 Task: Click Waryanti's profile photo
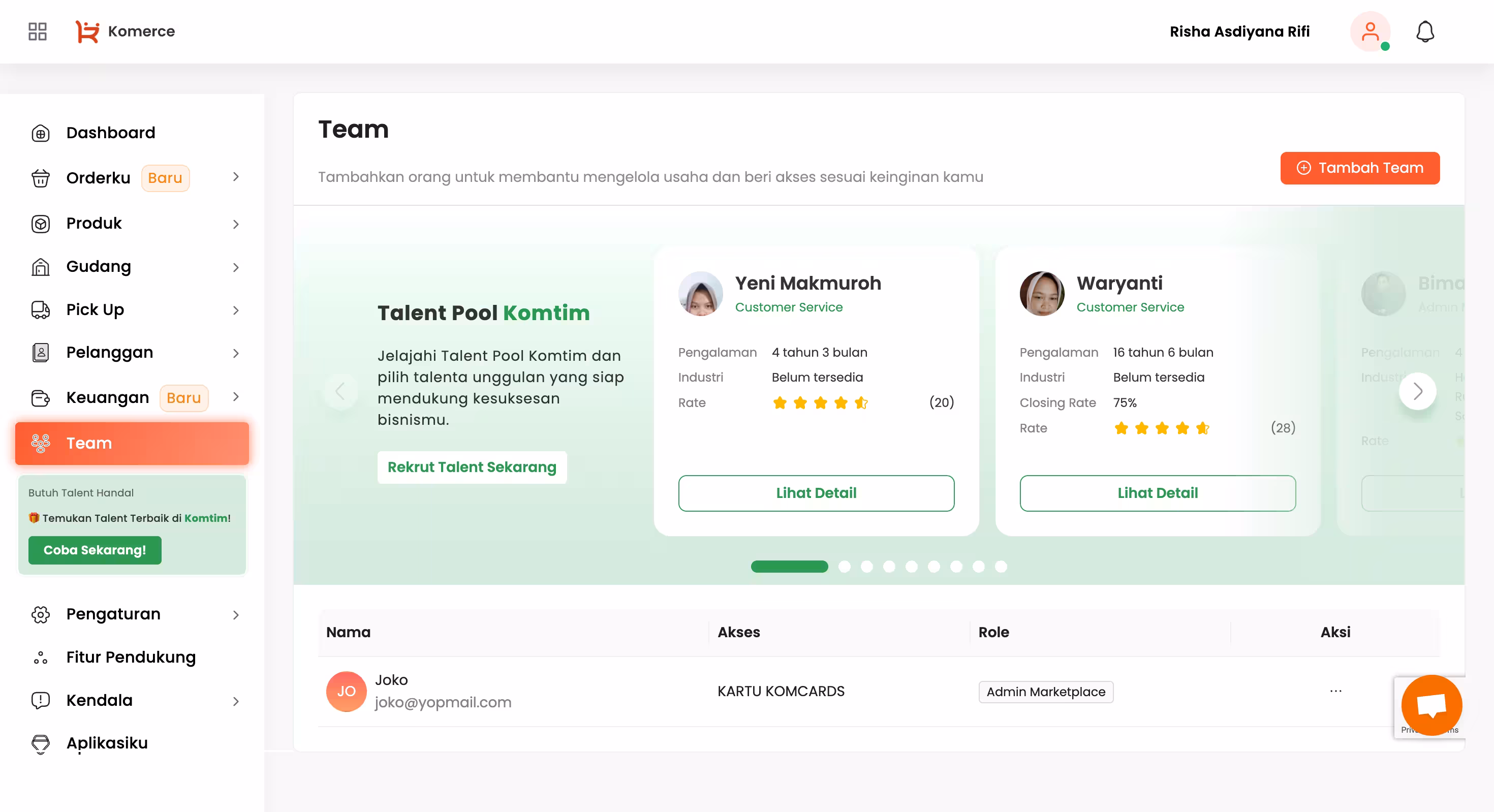(1042, 294)
